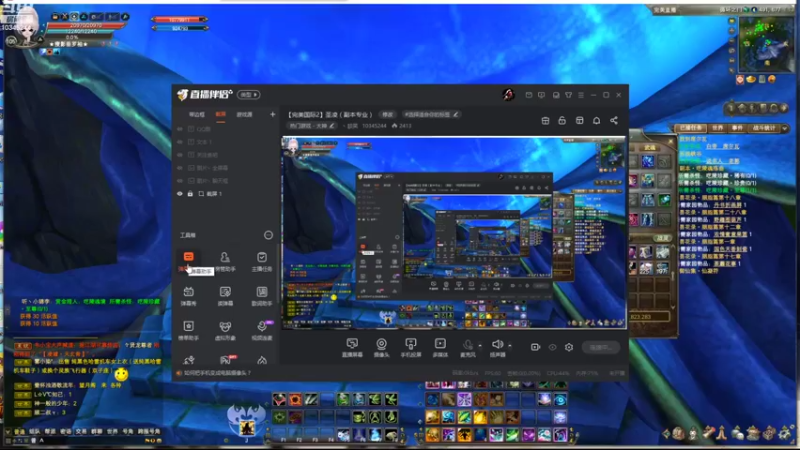This screenshot has width=800, height=450.
Task: Expand the speaker options arrow
Action: pyautogui.click(x=510, y=346)
